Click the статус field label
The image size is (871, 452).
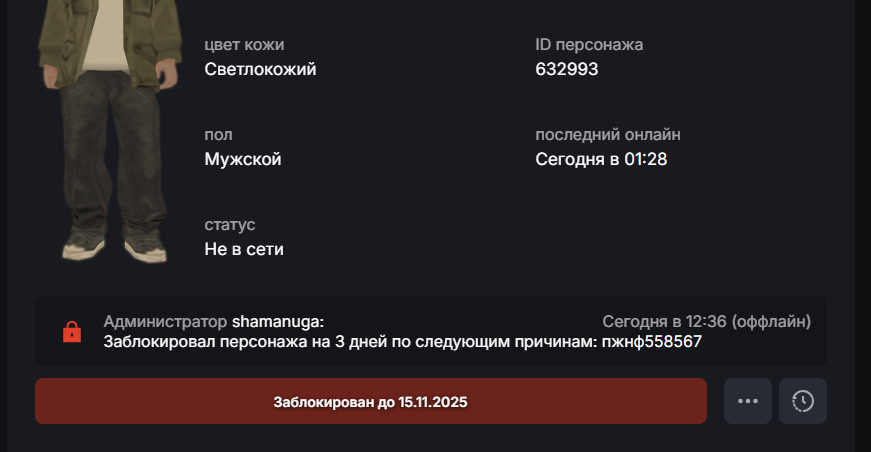(x=230, y=225)
